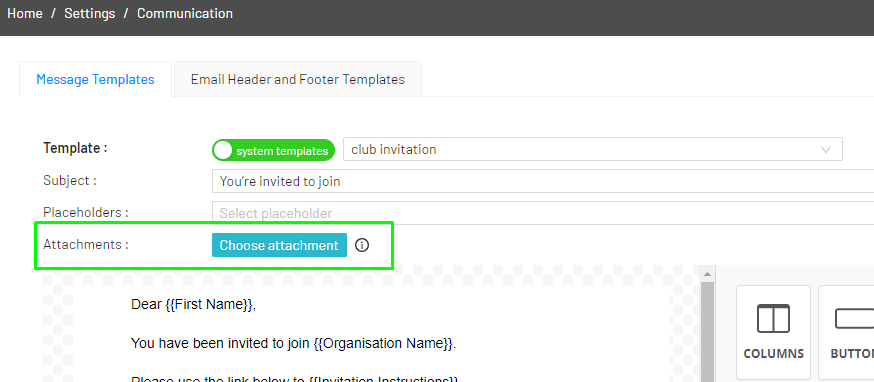Go to Home in the breadcrumb
Image resolution: width=874 pixels, height=382 pixels.
25,13
